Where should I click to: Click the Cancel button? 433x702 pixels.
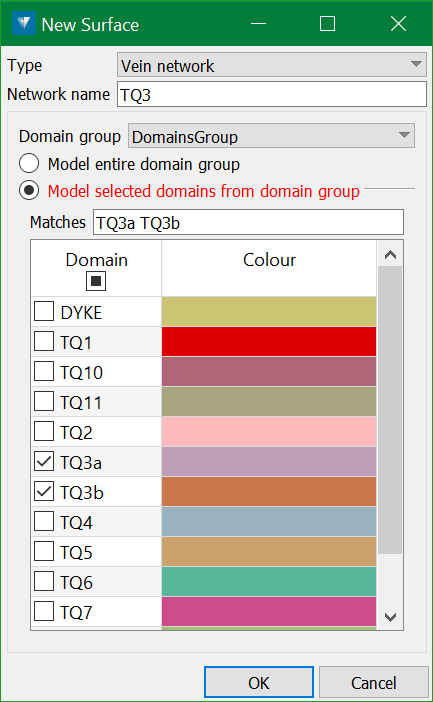pos(373,683)
